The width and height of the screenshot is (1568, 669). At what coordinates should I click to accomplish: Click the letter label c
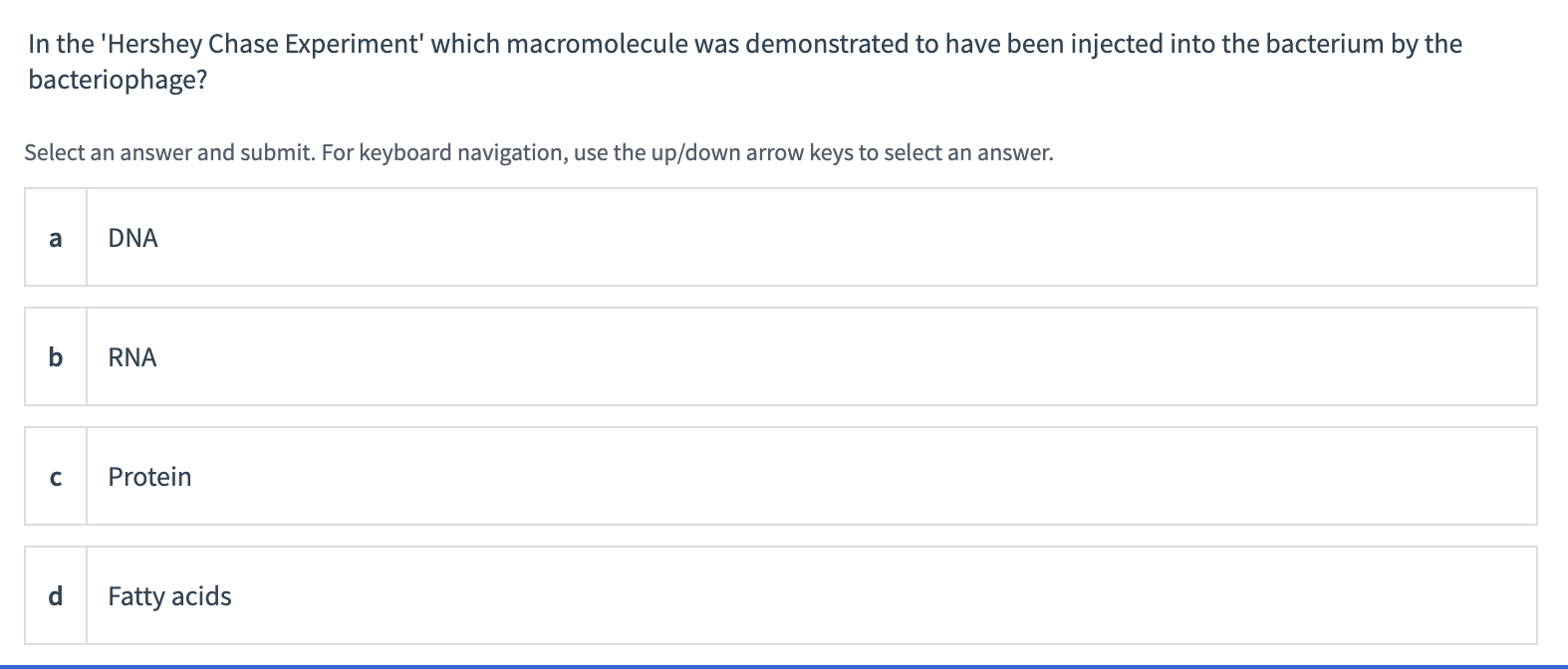point(55,477)
